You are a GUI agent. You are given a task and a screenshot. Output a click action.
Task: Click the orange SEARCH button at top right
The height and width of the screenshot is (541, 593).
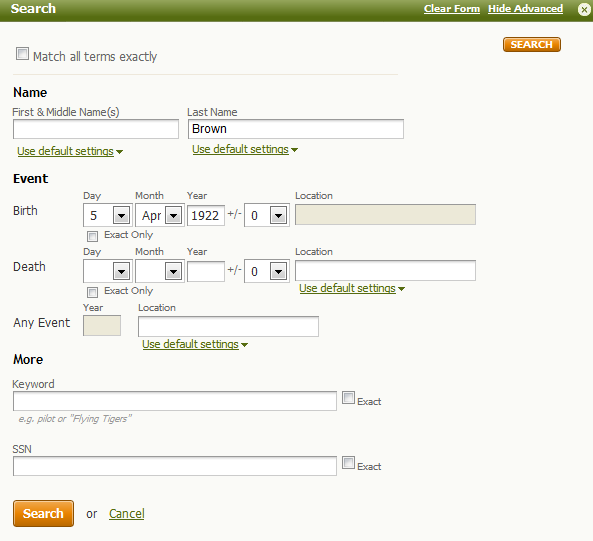[x=532, y=45]
